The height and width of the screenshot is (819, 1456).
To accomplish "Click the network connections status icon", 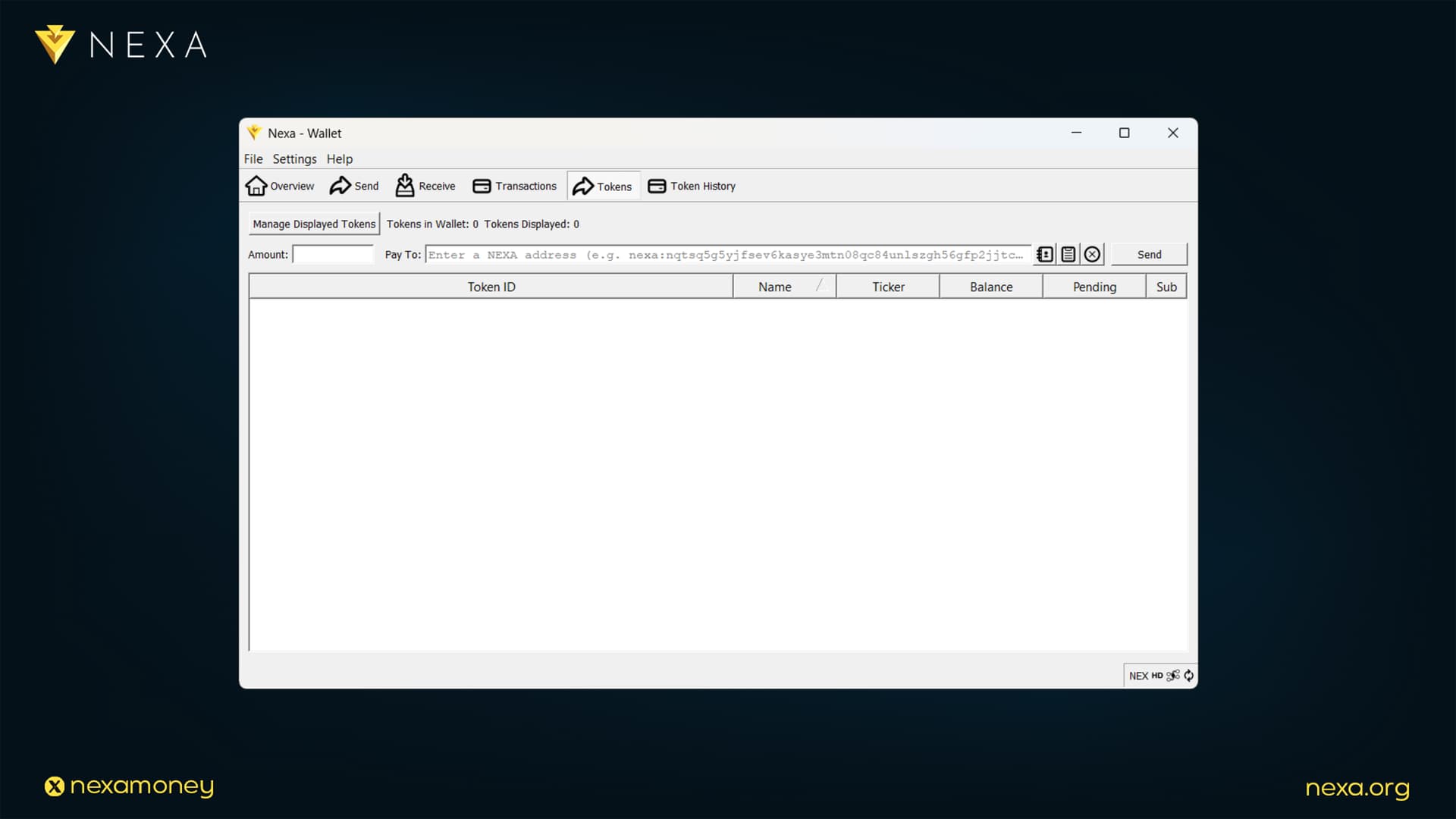I will point(1173,676).
